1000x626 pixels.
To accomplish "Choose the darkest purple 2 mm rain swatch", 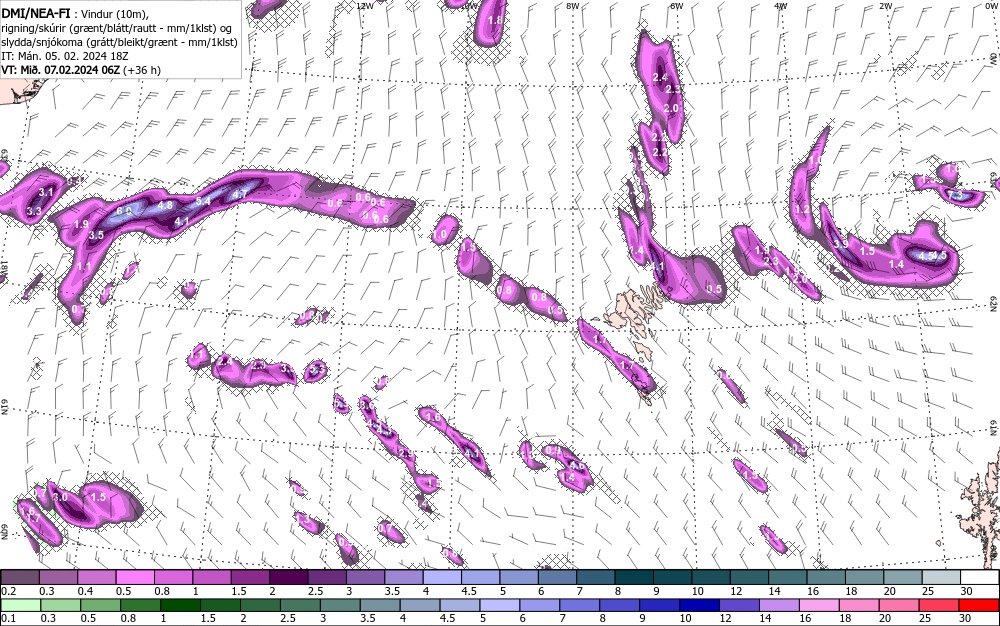I will [x=288, y=578].
